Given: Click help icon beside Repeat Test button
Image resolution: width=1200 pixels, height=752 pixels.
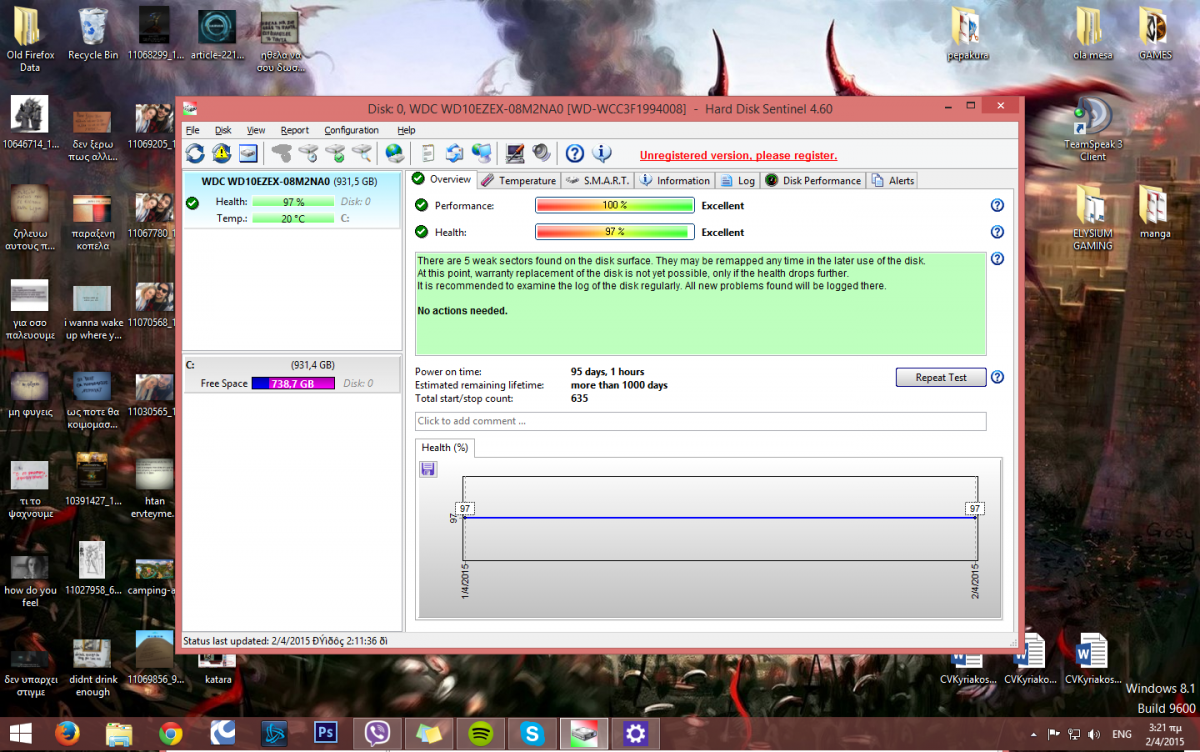Looking at the screenshot, I should click(x=997, y=377).
